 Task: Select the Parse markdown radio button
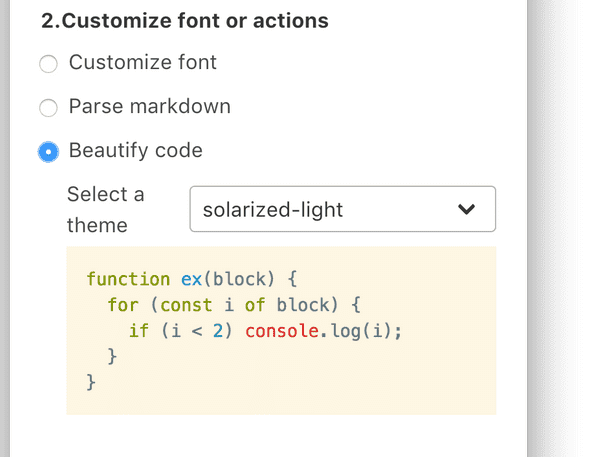point(48,108)
